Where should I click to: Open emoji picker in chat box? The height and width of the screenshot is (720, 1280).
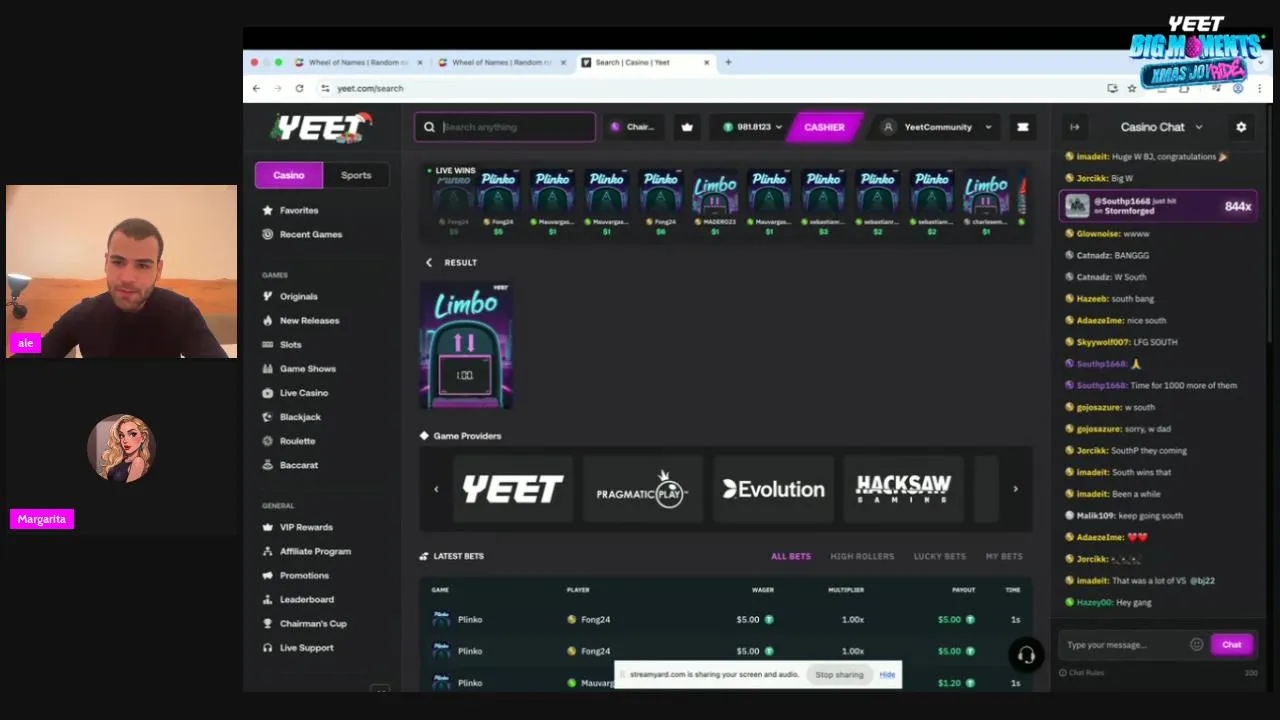(x=1196, y=644)
